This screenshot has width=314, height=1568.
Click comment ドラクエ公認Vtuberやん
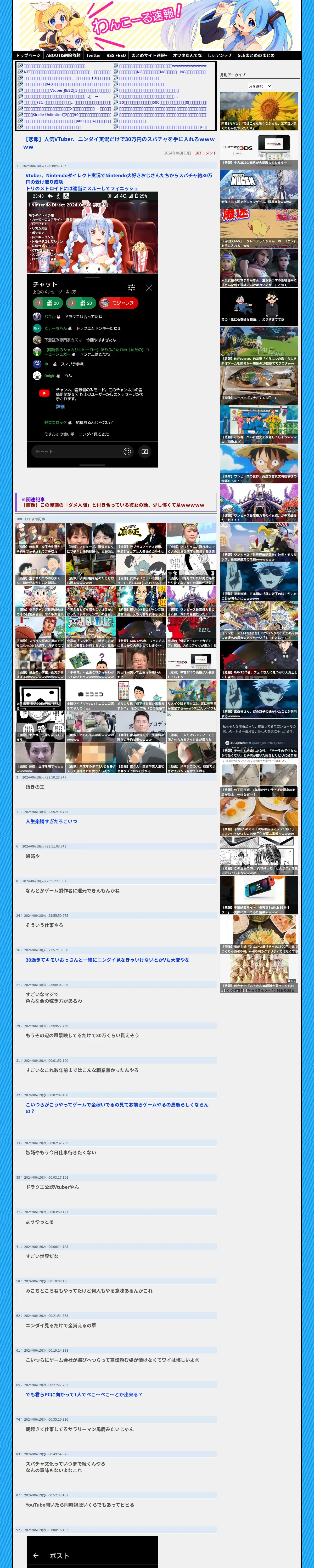coord(52,1187)
